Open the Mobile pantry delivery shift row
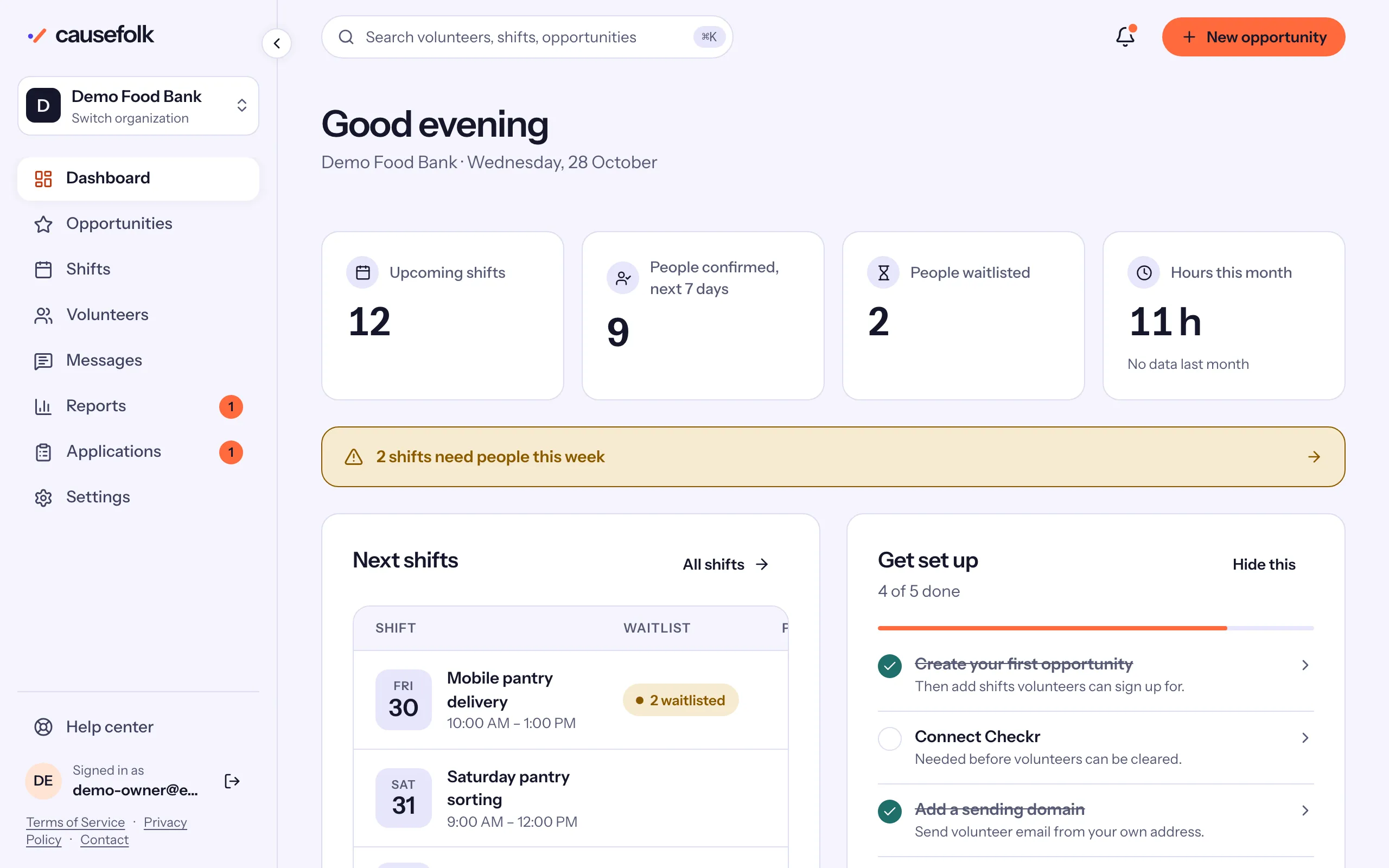 pyautogui.click(x=571, y=700)
